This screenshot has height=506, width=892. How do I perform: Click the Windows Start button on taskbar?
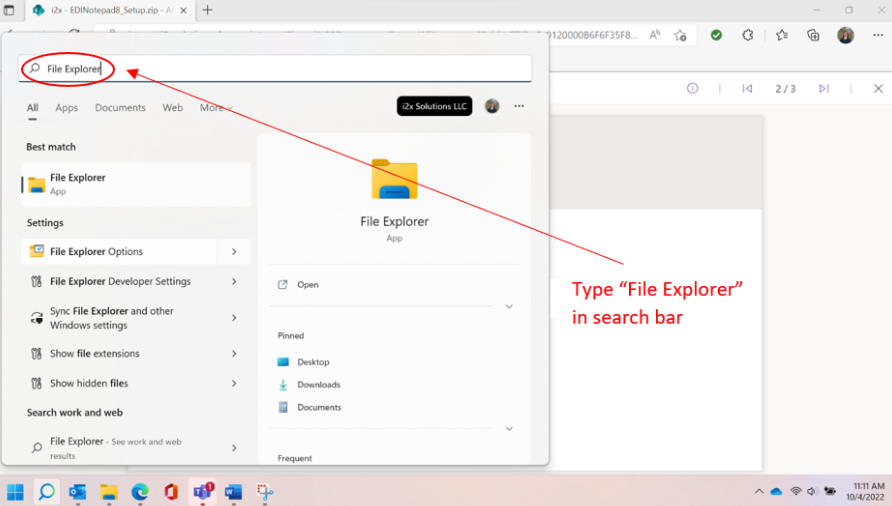15,491
